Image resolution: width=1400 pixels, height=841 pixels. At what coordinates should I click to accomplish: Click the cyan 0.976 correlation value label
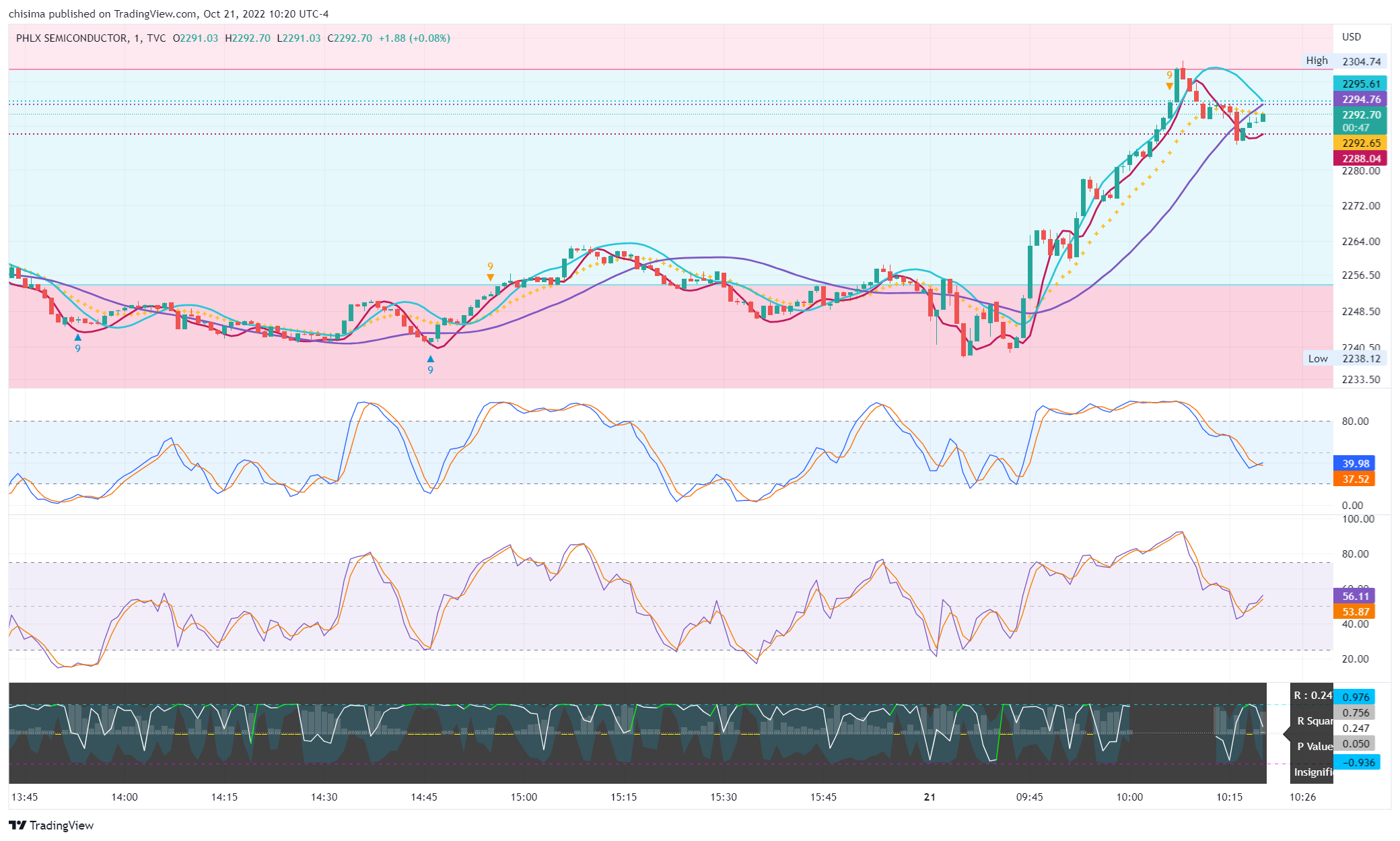pyautogui.click(x=1355, y=697)
